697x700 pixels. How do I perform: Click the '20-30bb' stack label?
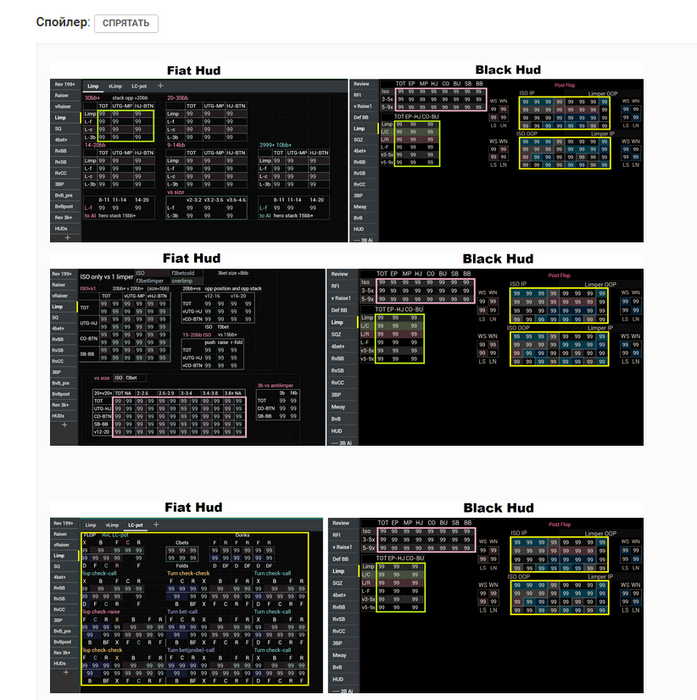[178, 98]
